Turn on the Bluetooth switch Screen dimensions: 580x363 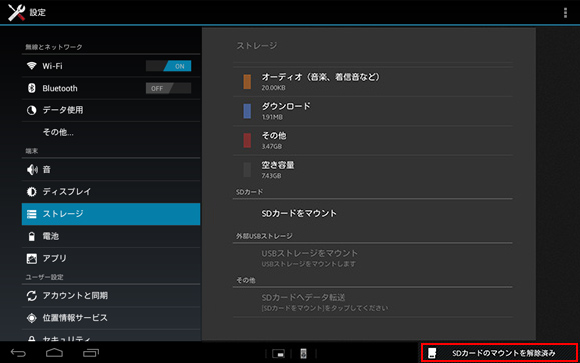click(x=168, y=88)
